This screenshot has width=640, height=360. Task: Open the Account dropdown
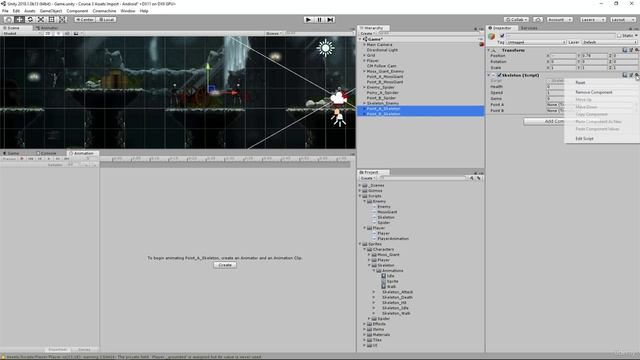(560, 19)
